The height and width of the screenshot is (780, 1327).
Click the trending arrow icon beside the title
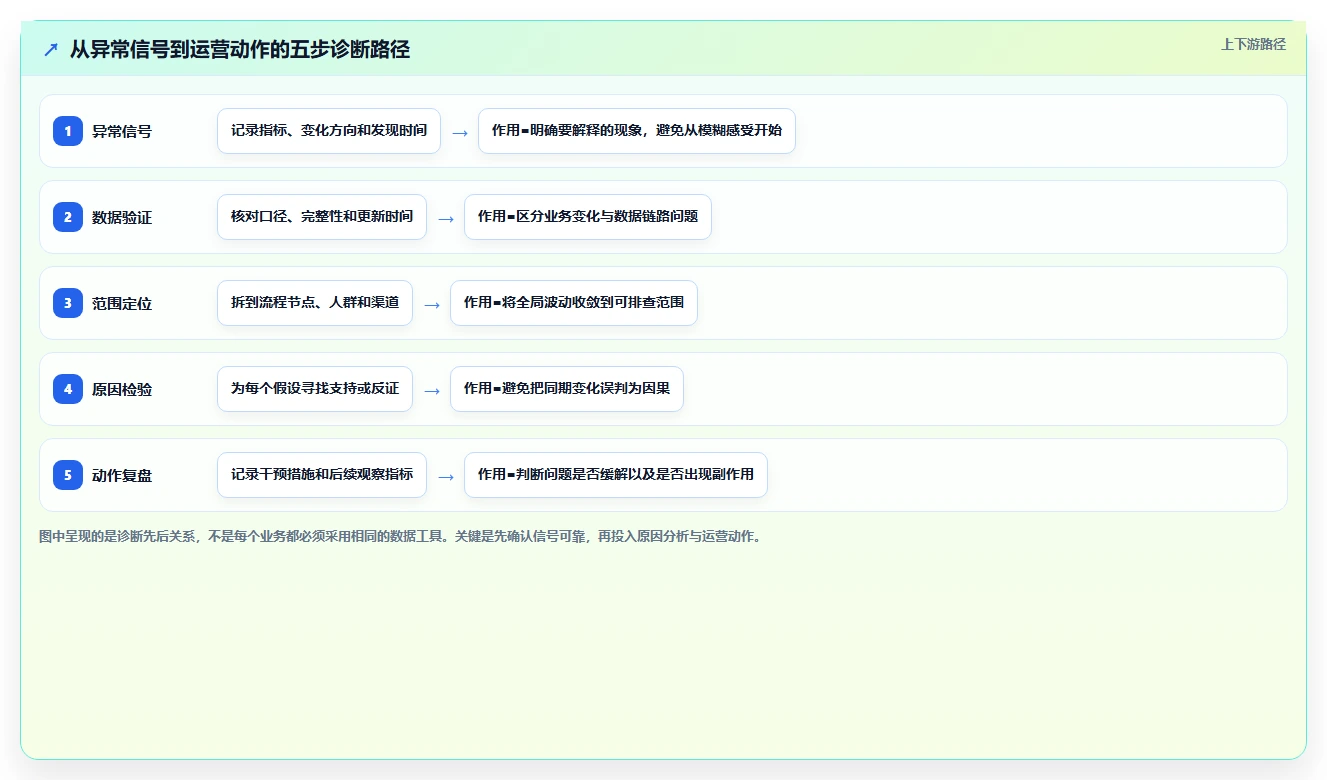click(51, 50)
